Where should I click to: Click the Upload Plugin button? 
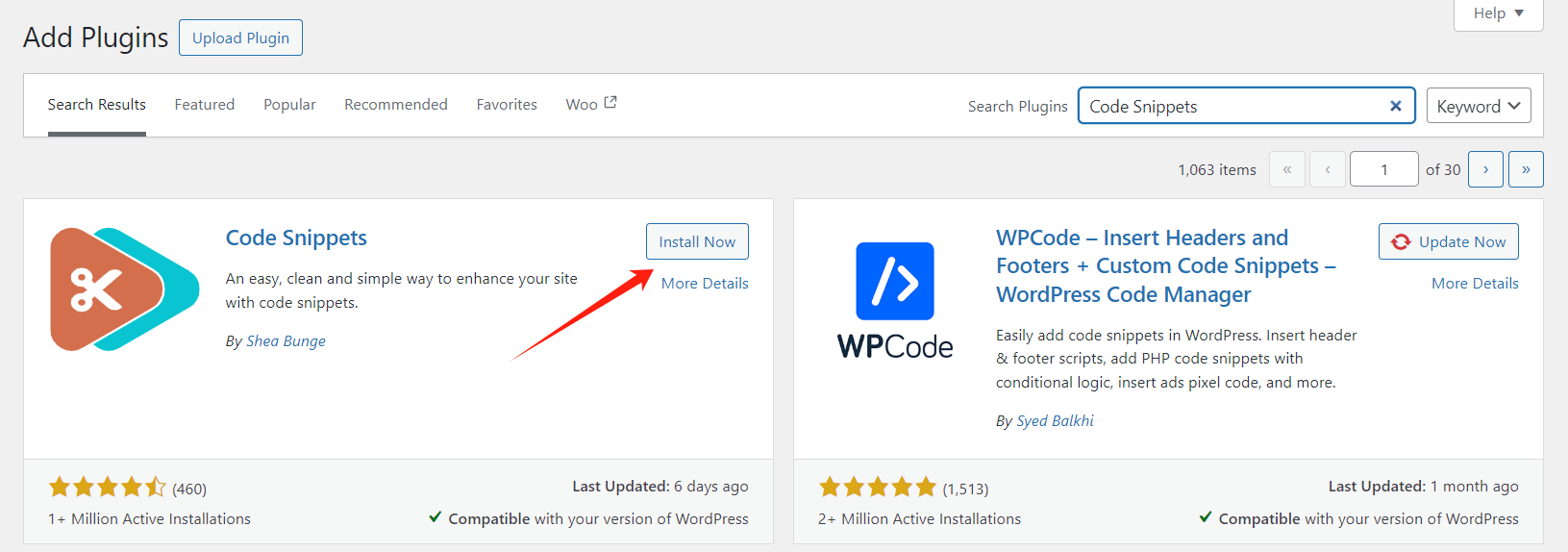[x=240, y=38]
